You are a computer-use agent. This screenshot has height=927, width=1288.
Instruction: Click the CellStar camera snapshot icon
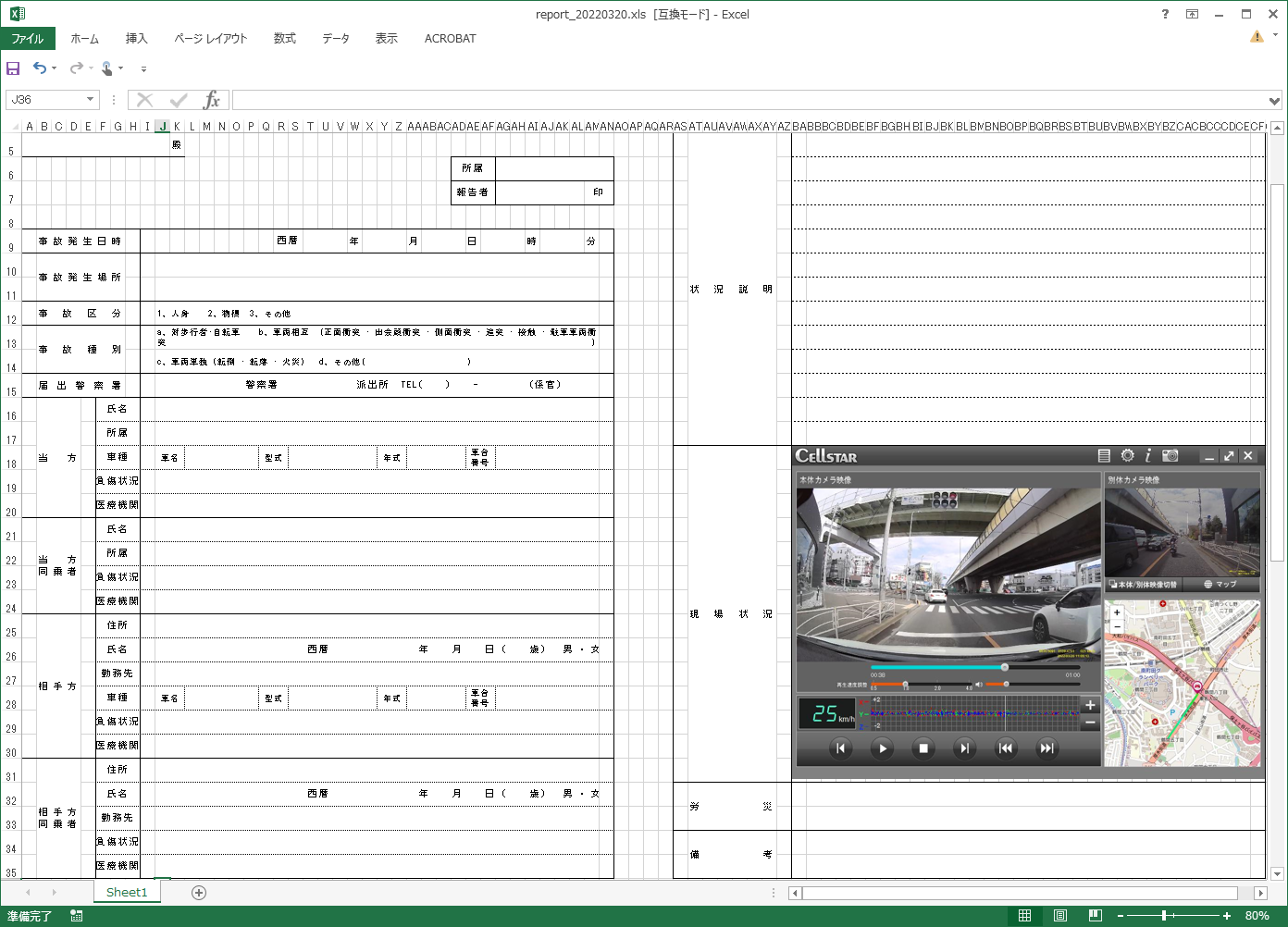1170,455
